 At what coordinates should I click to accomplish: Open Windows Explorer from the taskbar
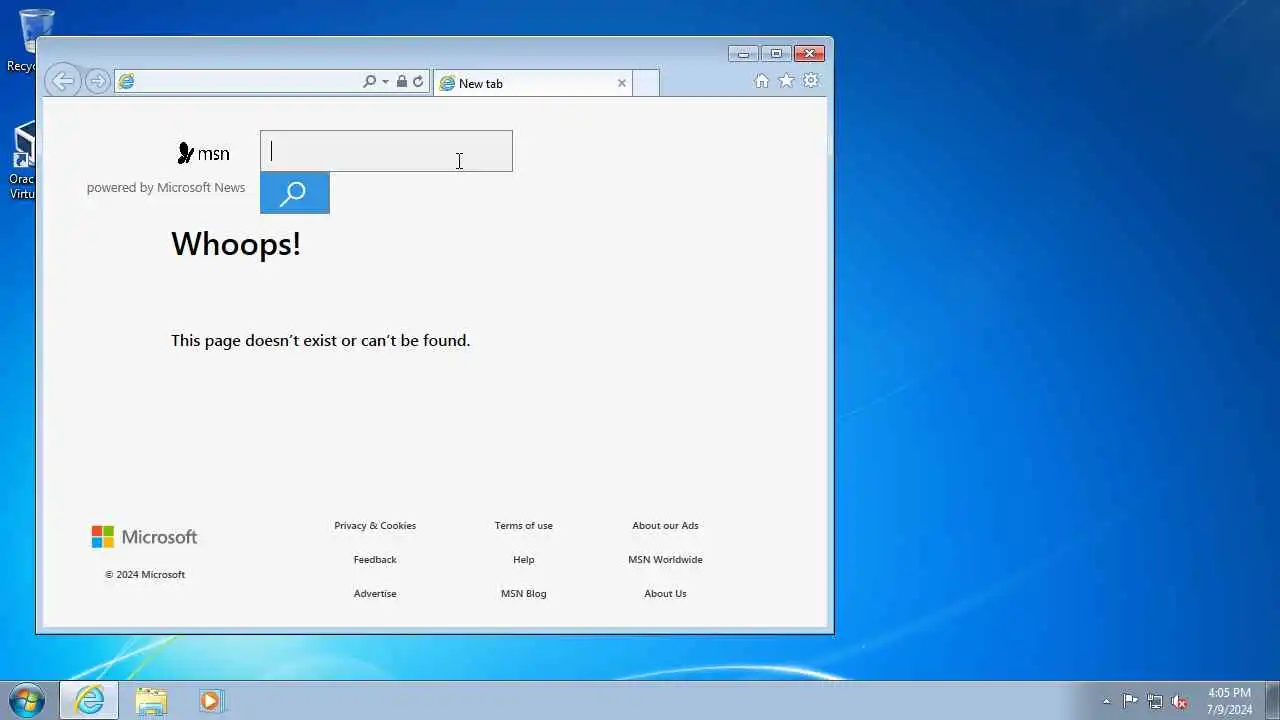151,700
